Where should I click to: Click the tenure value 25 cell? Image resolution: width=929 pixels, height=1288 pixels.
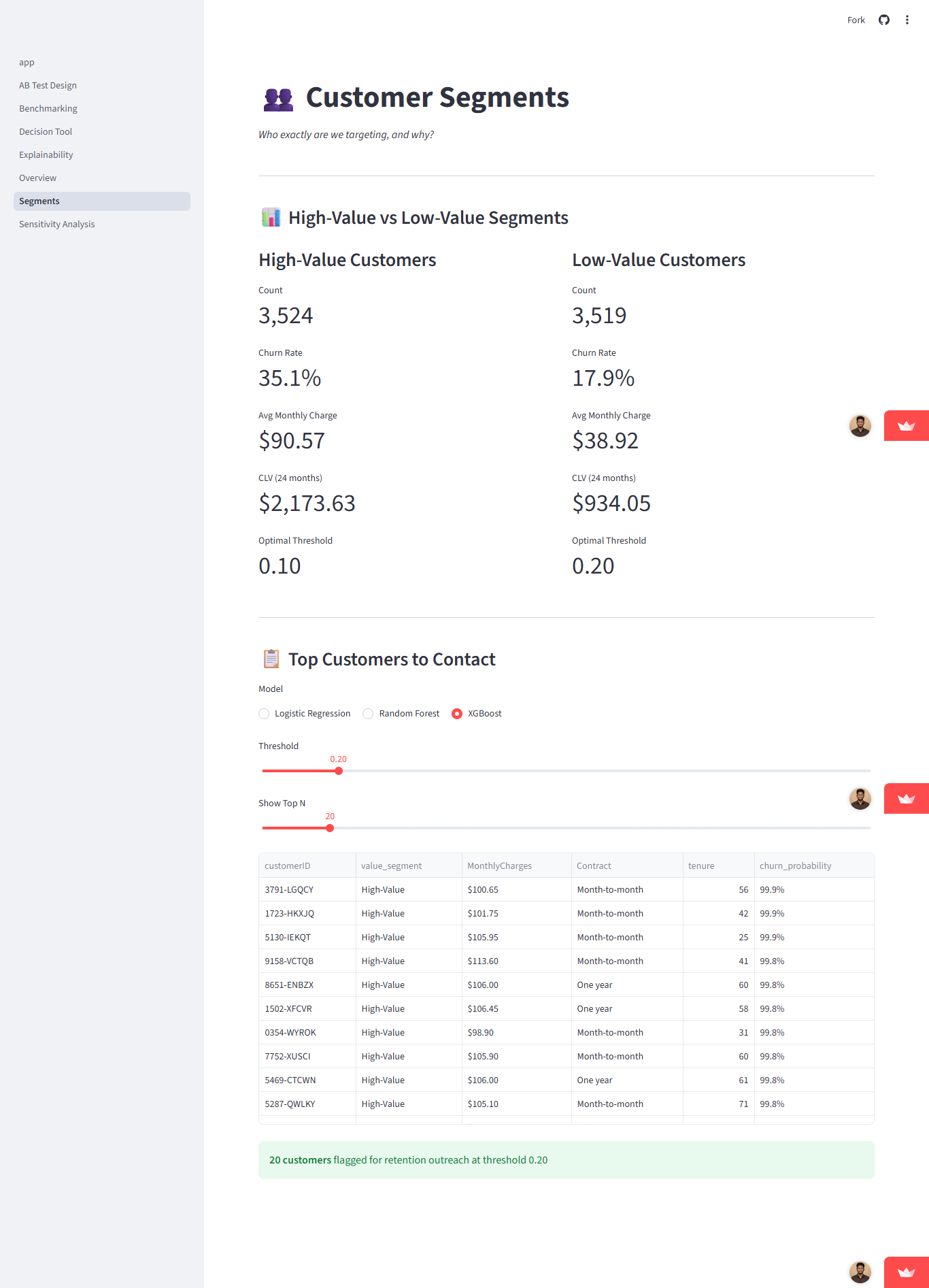pyautogui.click(x=719, y=938)
